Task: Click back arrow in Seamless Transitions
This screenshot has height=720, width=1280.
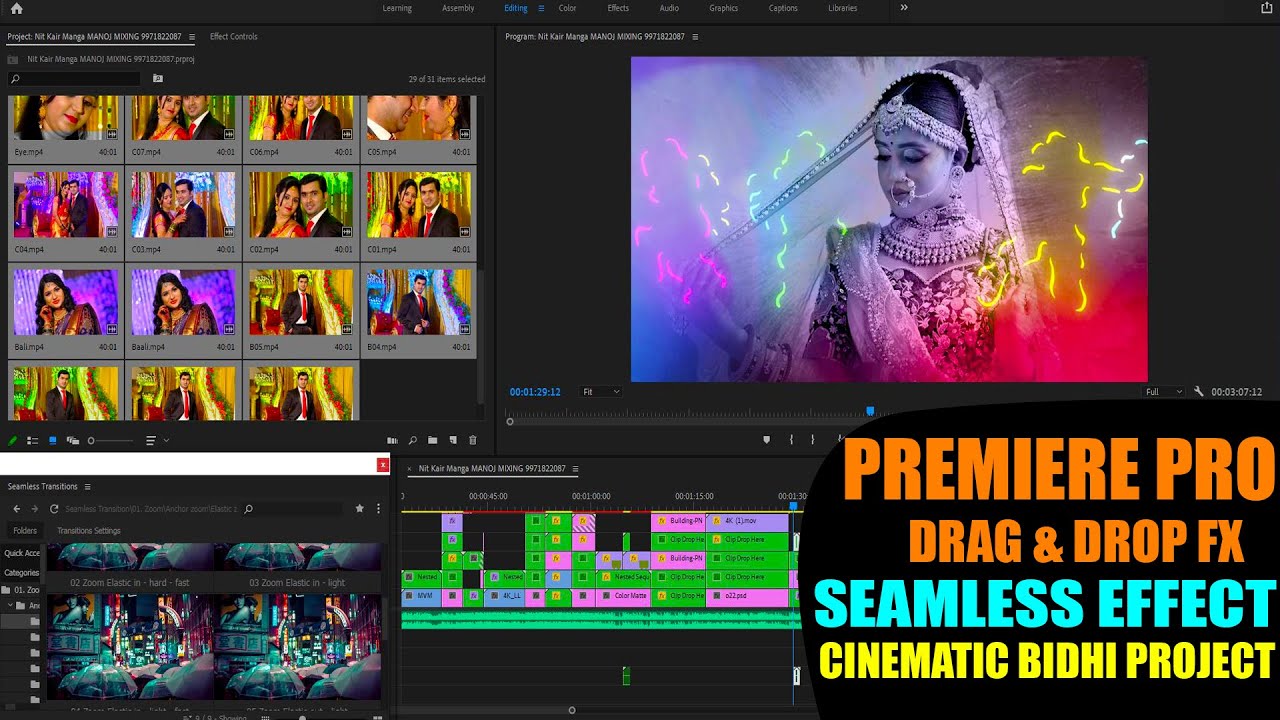Action: (16, 509)
